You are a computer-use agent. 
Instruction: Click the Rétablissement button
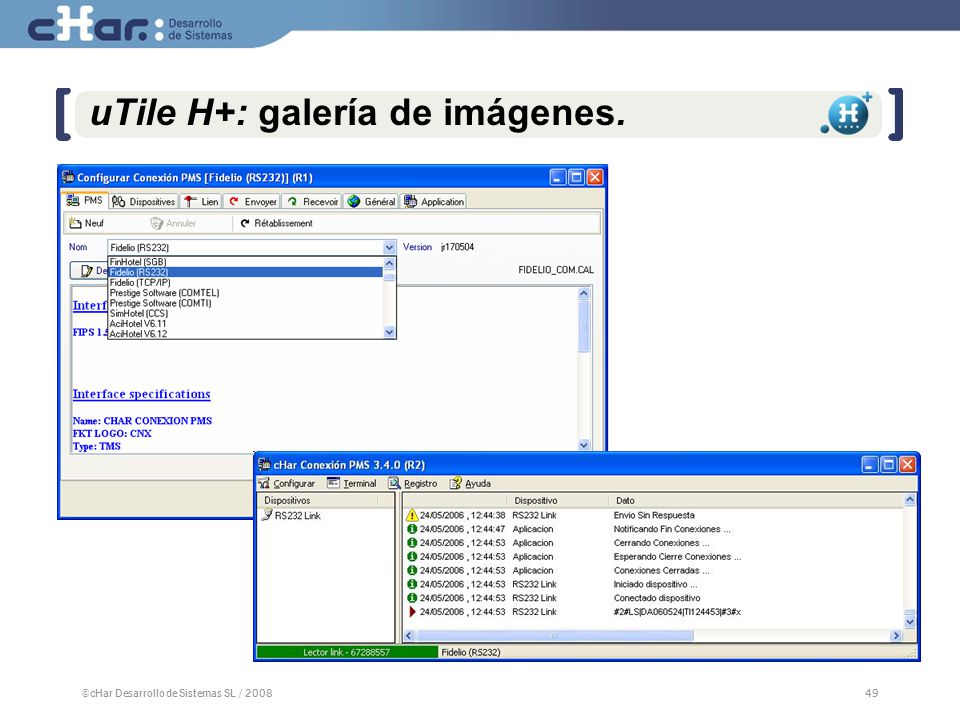(276, 223)
